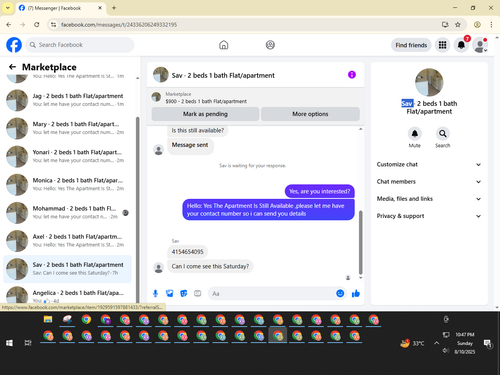Click volume speaker tray icon
Screen dimensions: 500x375
[x=446, y=350]
